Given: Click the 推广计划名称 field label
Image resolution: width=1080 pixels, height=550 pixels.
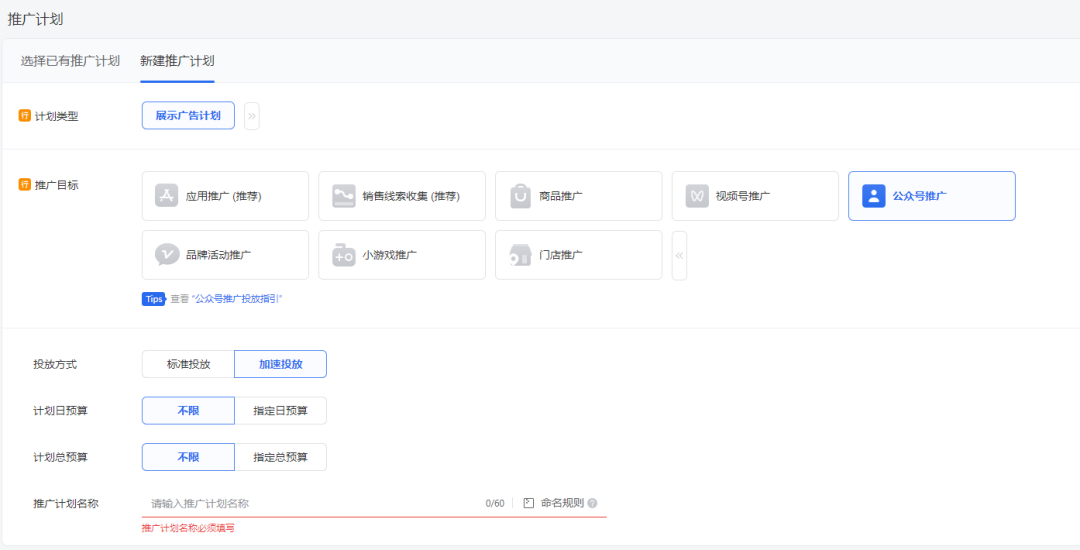Looking at the screenshot, I should (66, 503).
